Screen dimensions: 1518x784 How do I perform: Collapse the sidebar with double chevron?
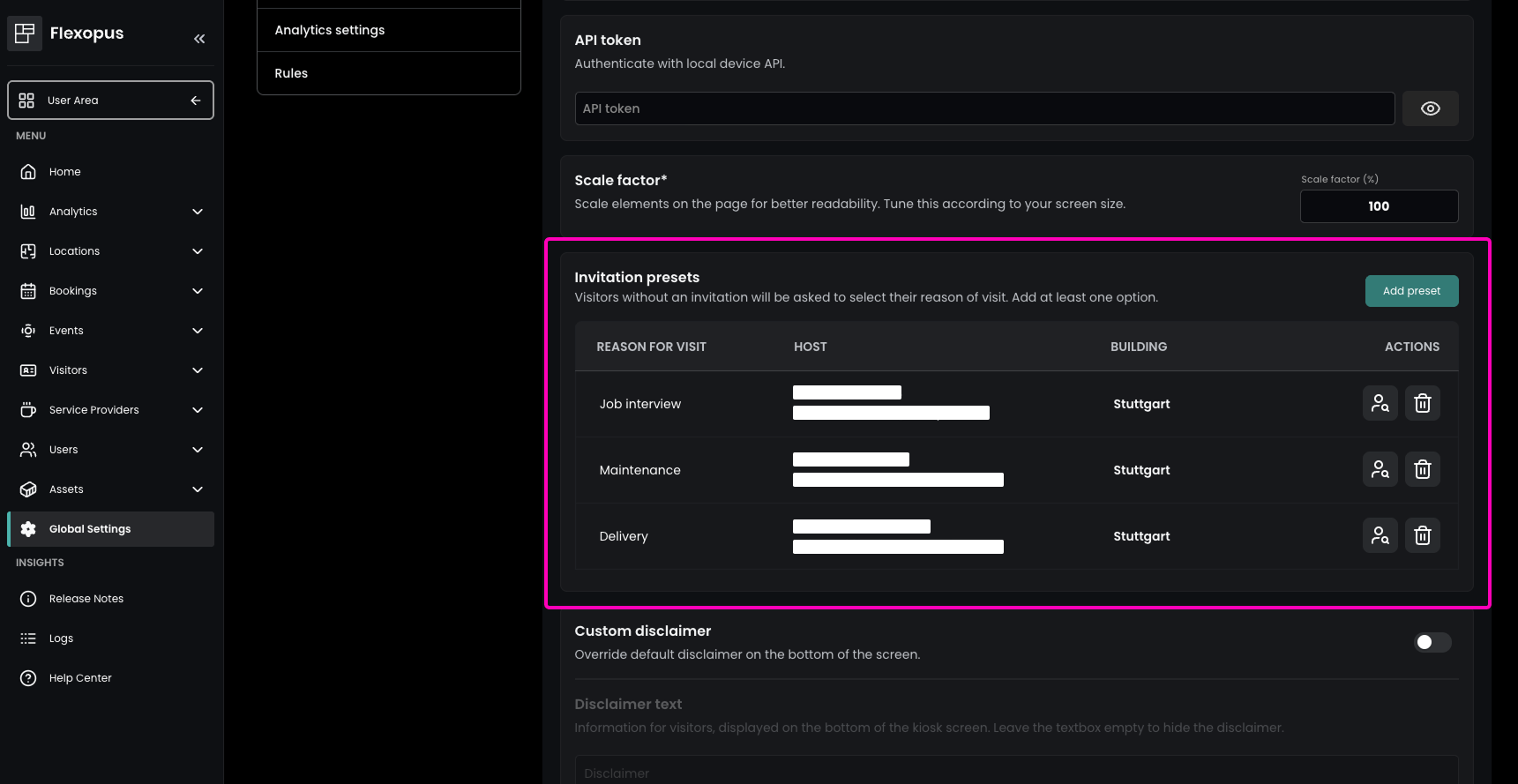pyautogui.click(x=199, y=38)
